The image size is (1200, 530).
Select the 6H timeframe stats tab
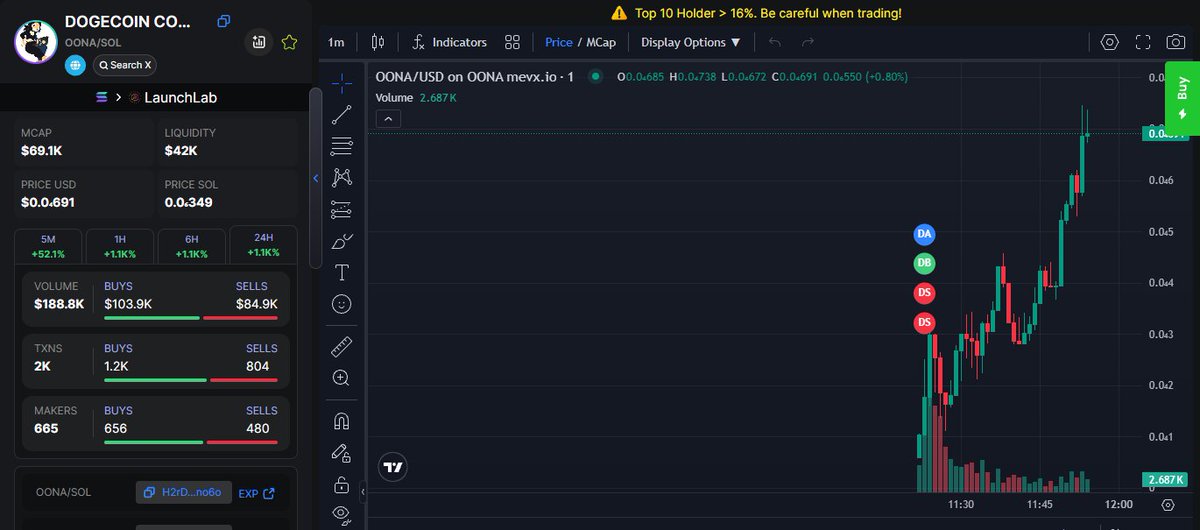[192, 247]
